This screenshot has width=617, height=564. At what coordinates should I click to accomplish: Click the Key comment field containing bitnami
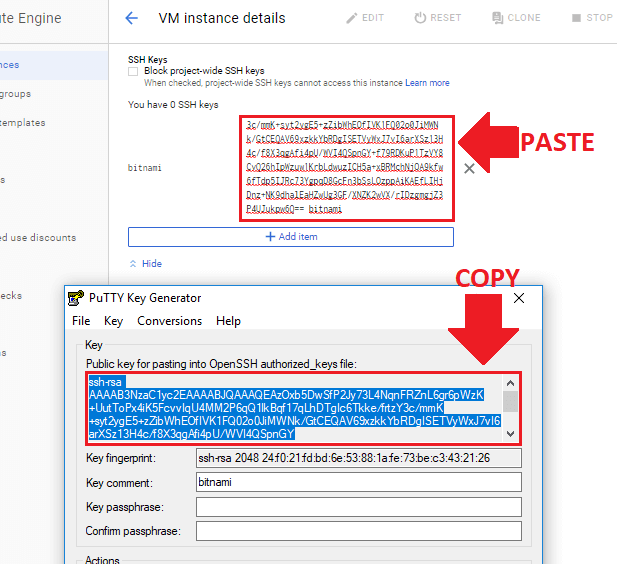359,482
